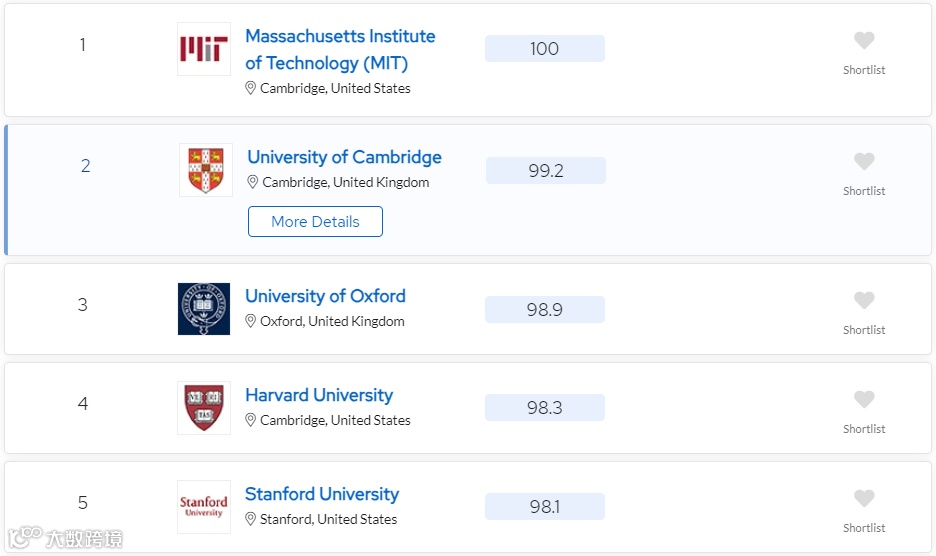Add University of Oxford to shortlist heart
This screenshot has width=936, height=556.
tap(864, 300)
